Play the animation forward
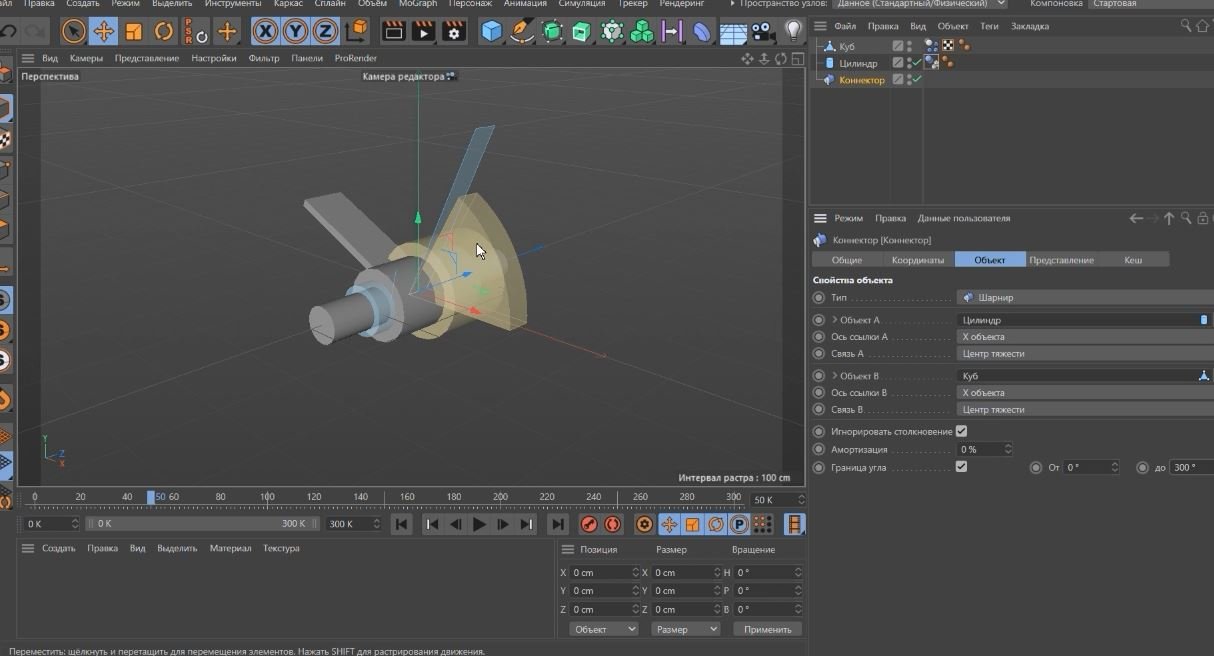This screenshot has width=1214, height=656. 479,524
